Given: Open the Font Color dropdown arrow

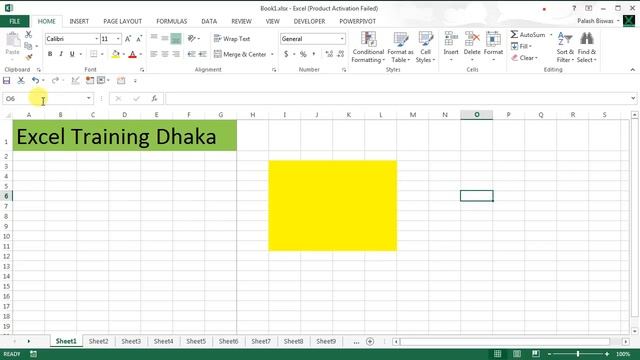Looking at the screenshot, I should (x=140, y=54).
